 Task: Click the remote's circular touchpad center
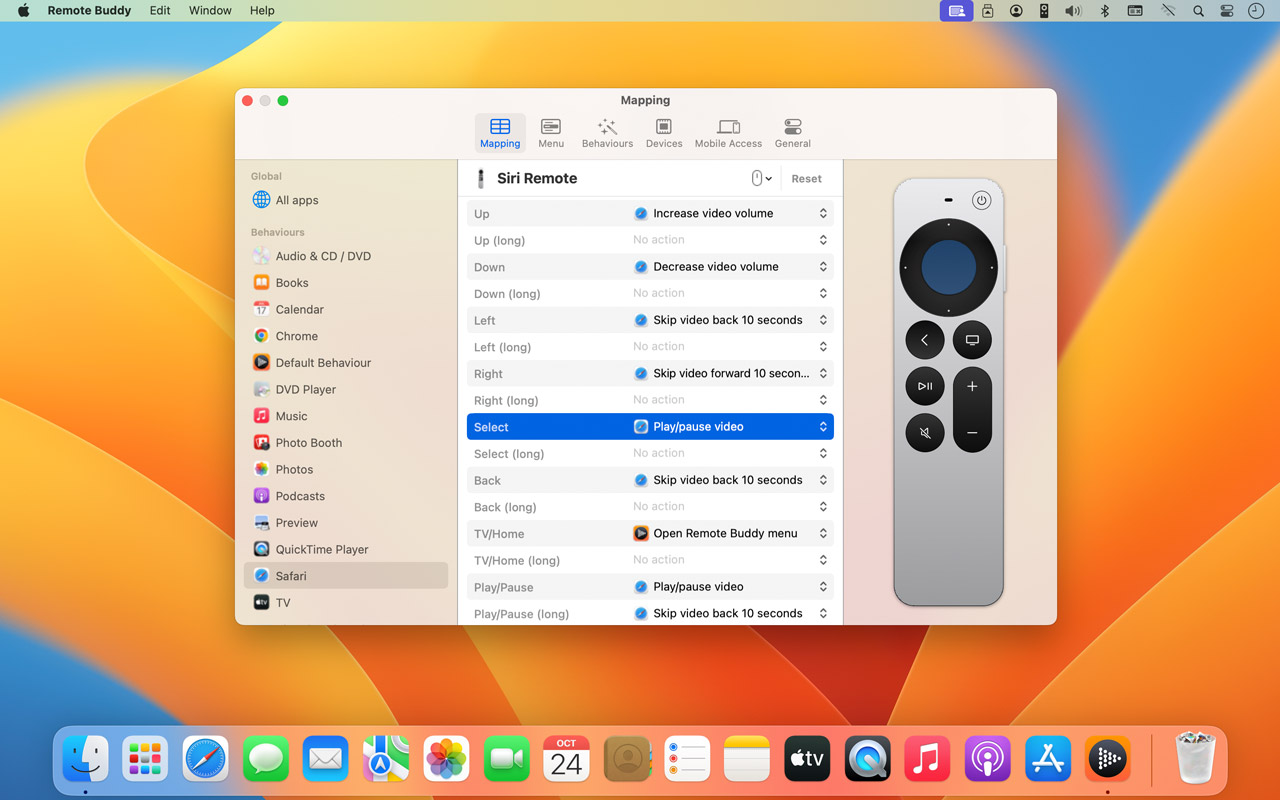click(x=948, y=268)
